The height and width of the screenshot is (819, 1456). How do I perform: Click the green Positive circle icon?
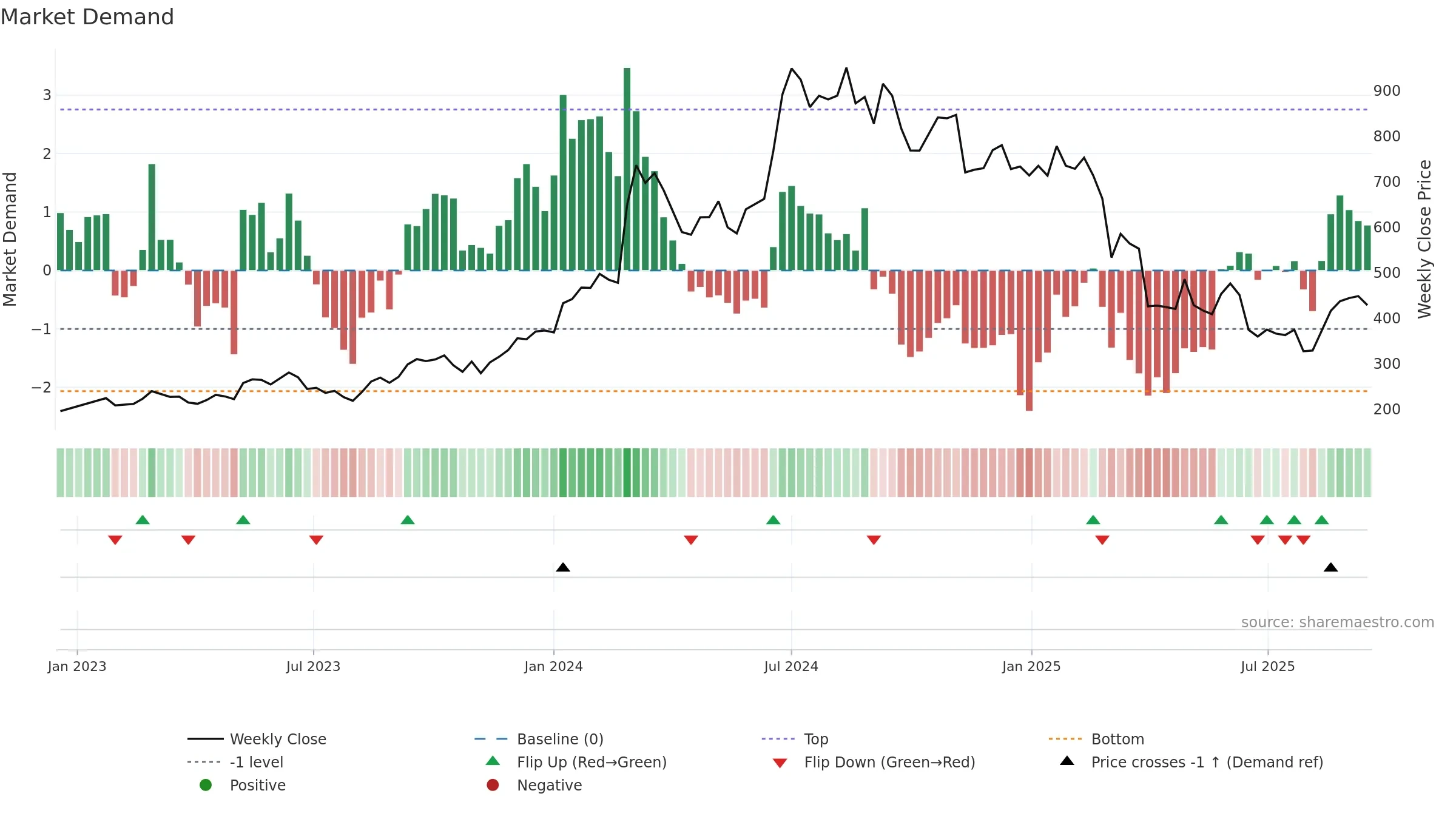coord(206,785)
